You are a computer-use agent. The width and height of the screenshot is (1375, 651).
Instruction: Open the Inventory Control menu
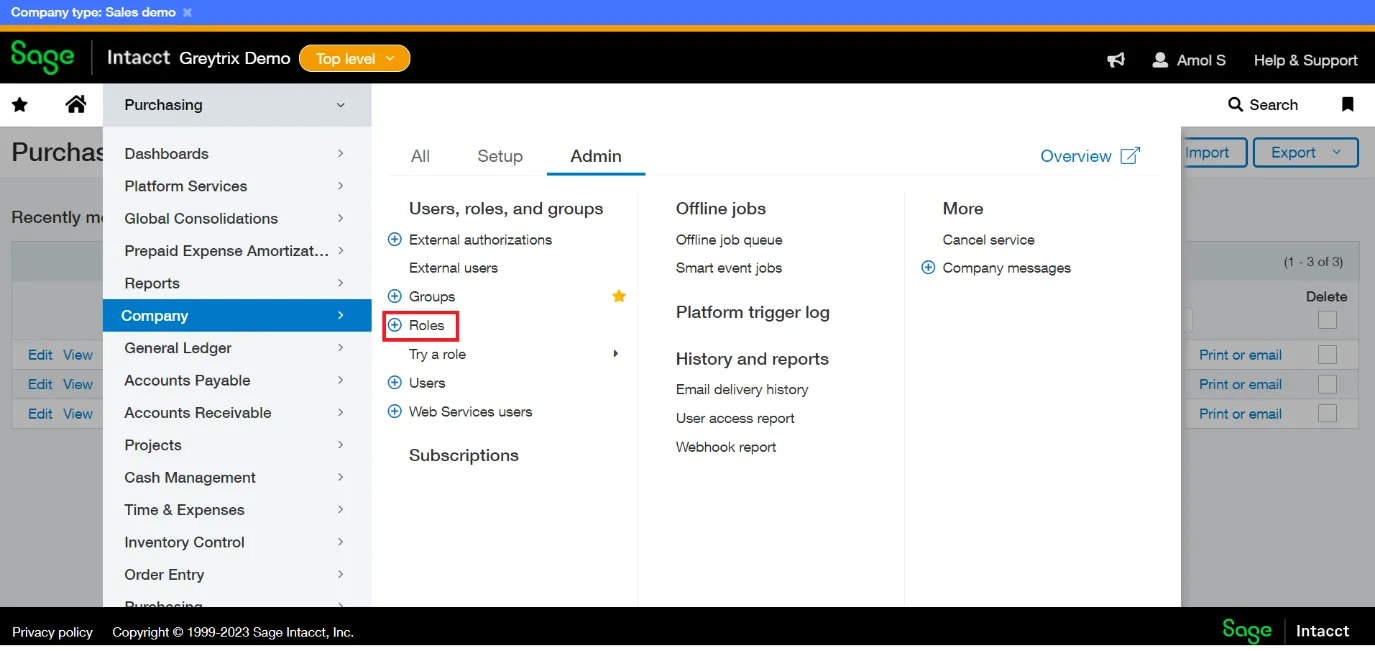[x=237, y=542]
